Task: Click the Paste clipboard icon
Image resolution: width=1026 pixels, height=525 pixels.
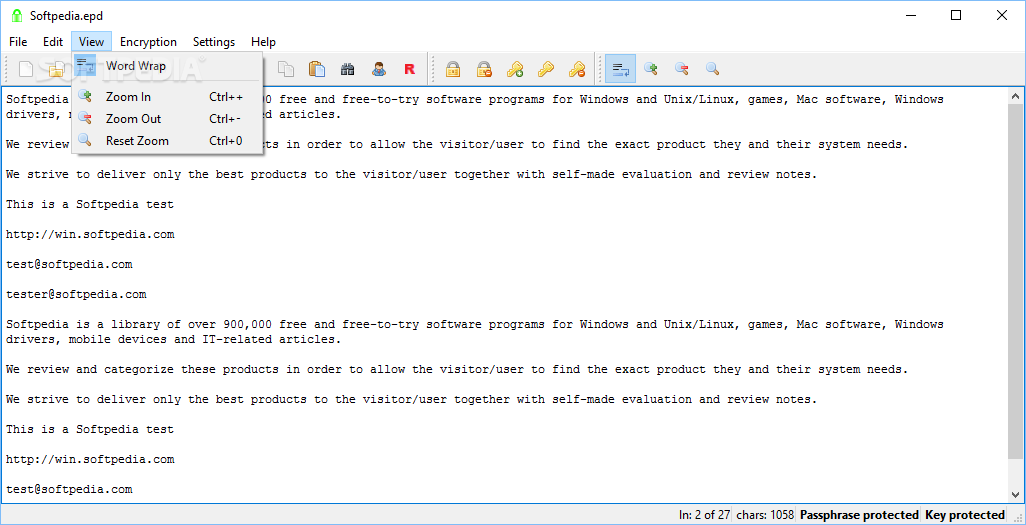Action: (x=317, y=69)
